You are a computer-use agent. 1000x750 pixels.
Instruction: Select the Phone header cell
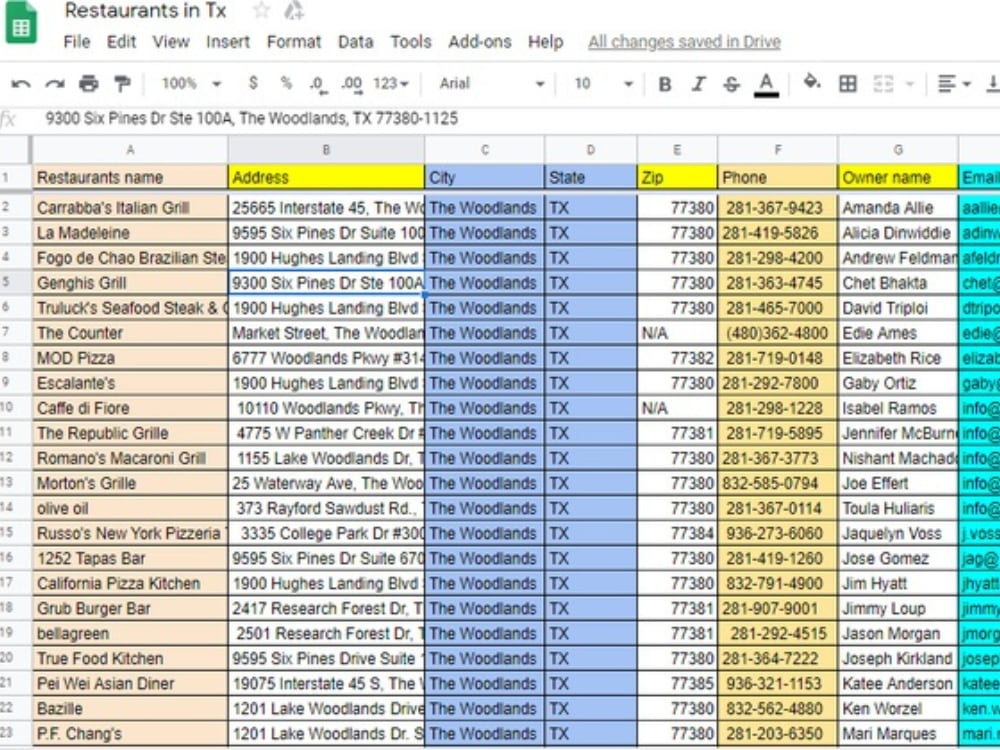pos(777,177)
